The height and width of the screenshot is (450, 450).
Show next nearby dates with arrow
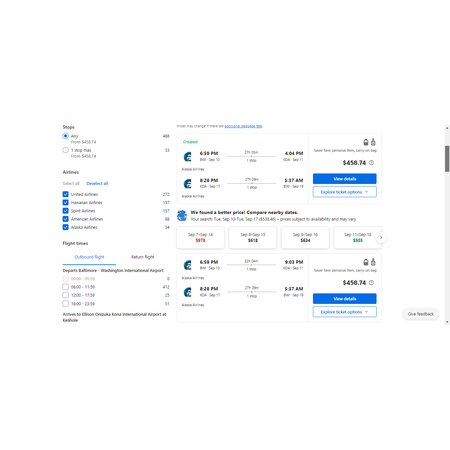click(x=381, y=237)
